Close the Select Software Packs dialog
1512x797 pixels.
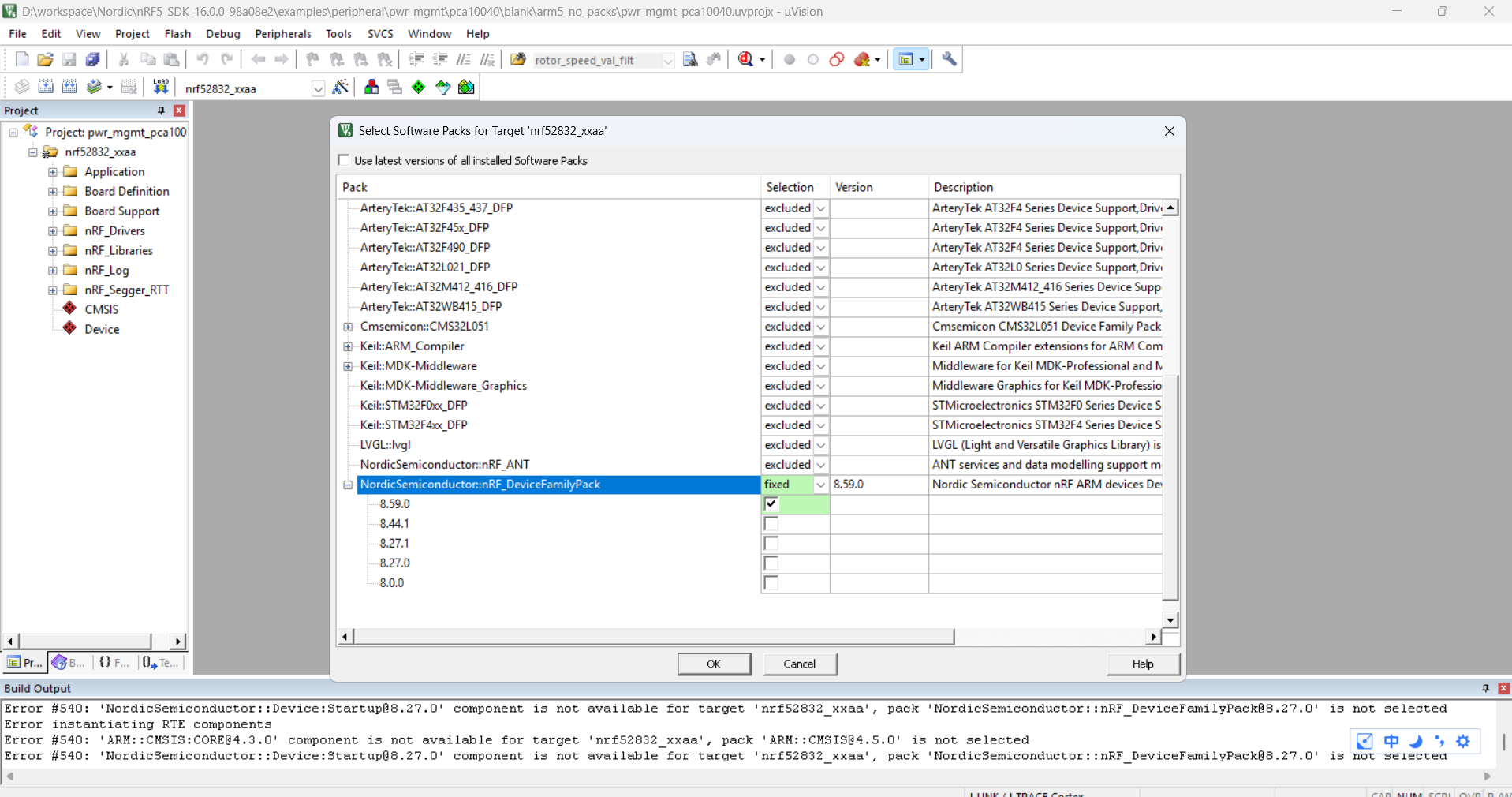(x=1169, y=131)
